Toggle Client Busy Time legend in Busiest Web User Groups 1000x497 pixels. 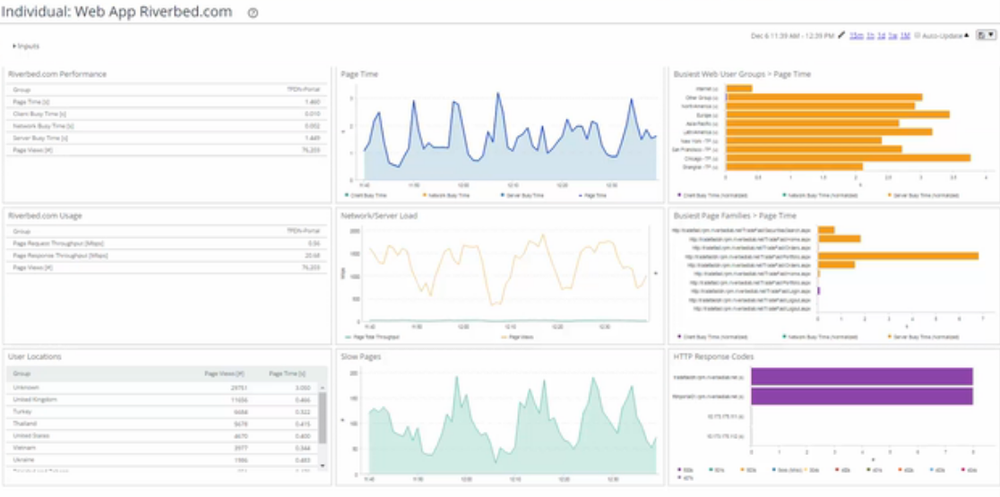(712, 195)
